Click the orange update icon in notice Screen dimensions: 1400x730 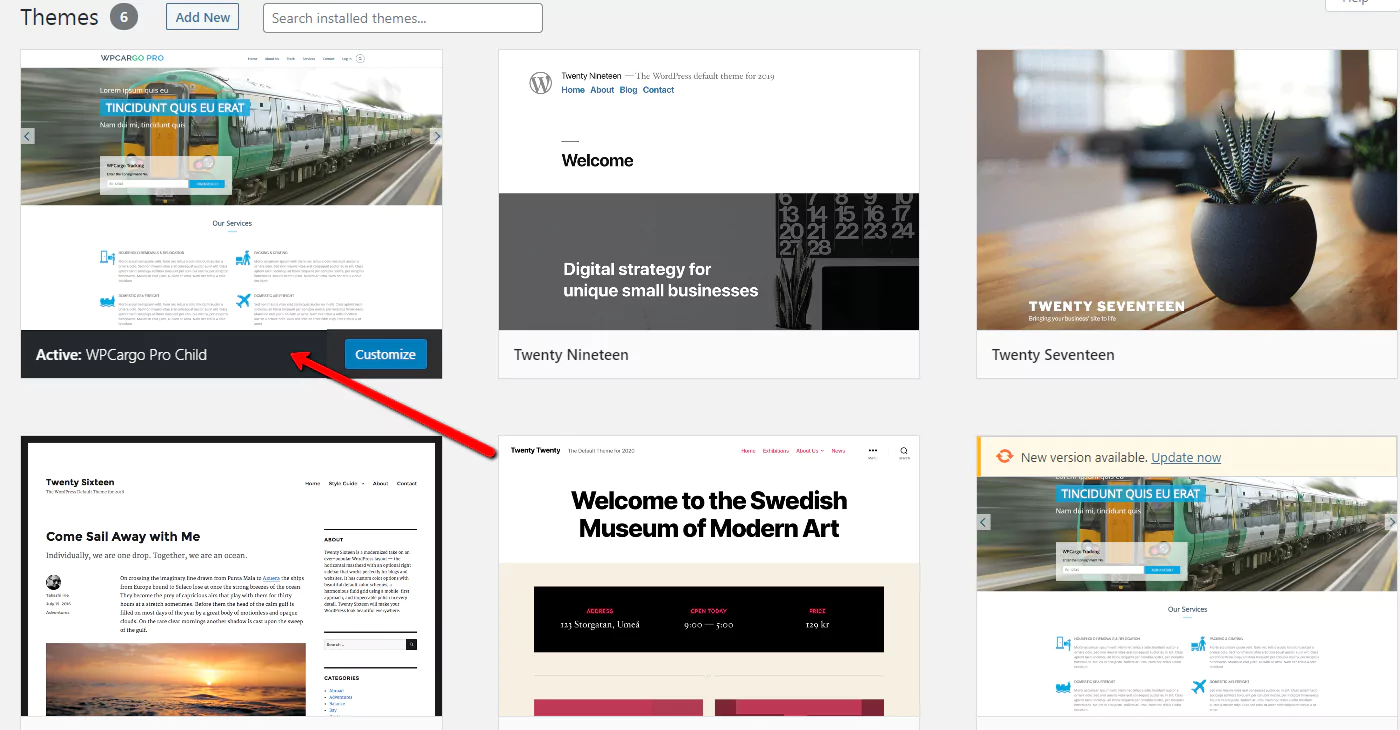(1004, 457)
